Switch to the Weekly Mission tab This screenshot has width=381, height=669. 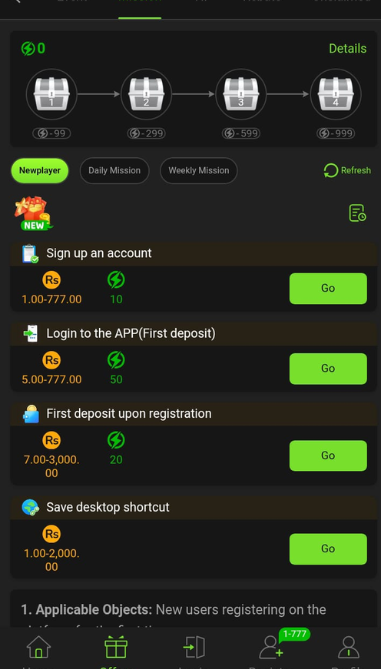click(199, 171)
